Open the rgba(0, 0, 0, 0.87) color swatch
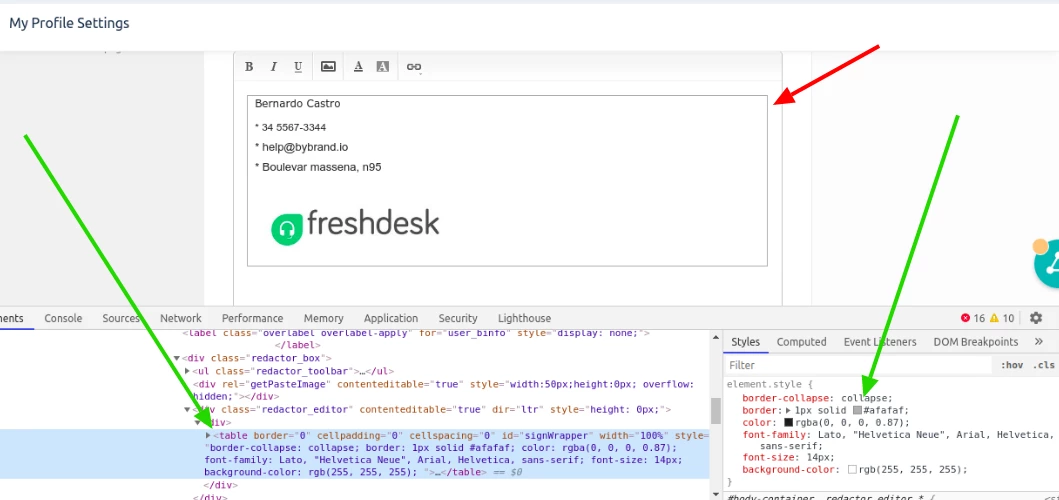The image size is (1059, 500). [x=789, y=423]
